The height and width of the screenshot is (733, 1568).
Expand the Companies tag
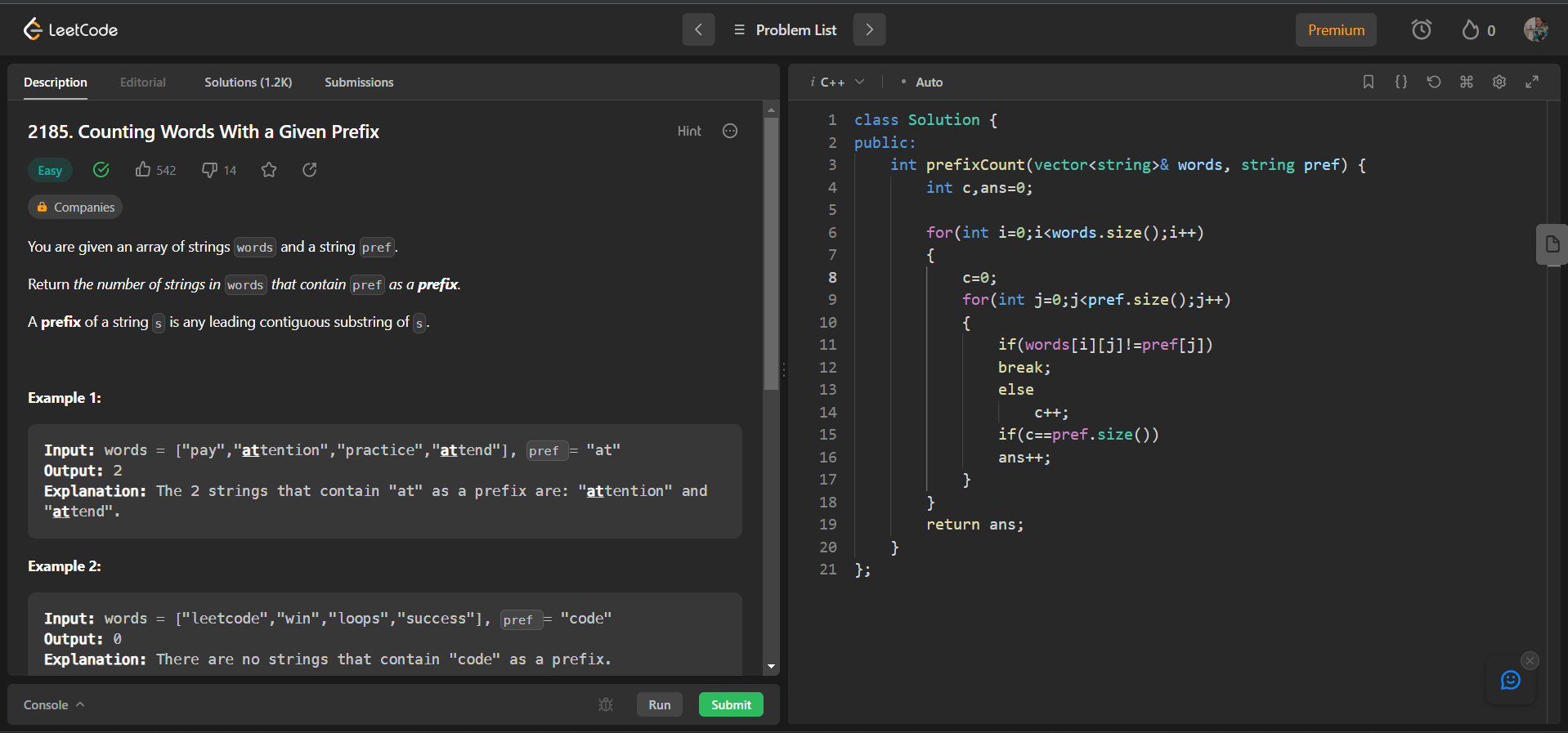[x=75, y=208]
